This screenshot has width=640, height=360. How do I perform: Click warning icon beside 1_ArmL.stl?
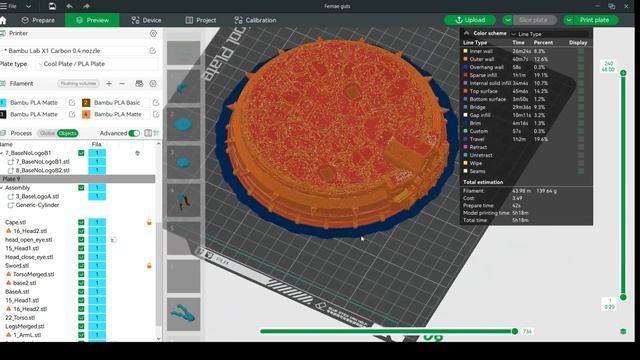tap(8, 335)
